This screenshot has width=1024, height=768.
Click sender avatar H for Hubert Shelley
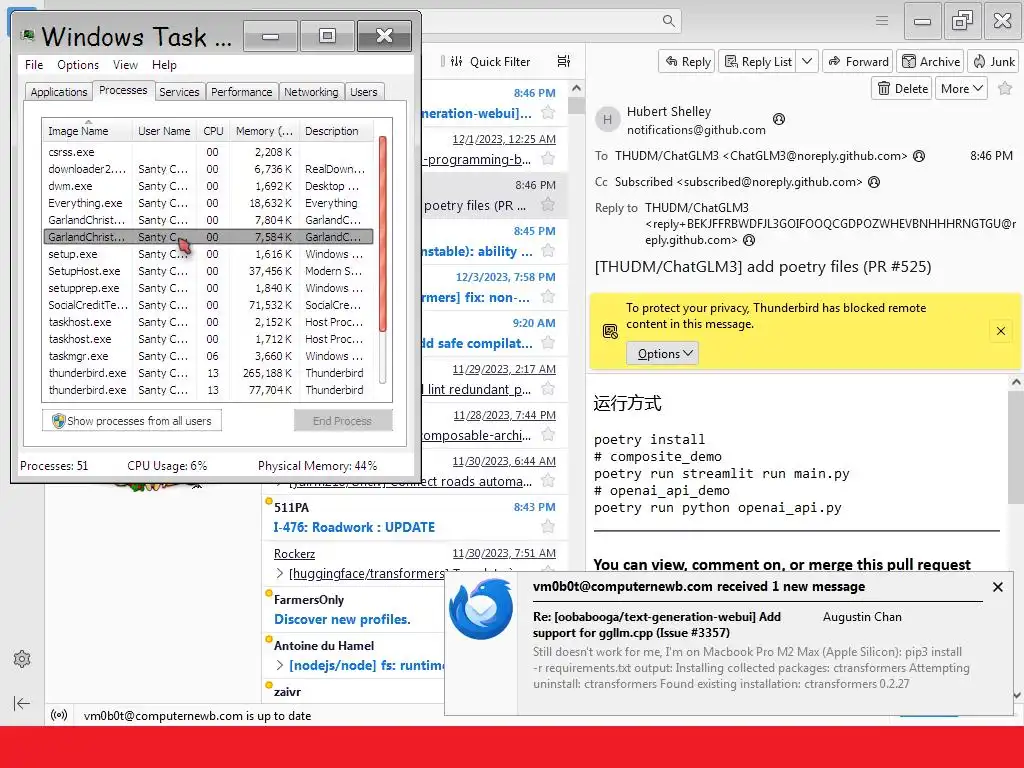point(607,120)
